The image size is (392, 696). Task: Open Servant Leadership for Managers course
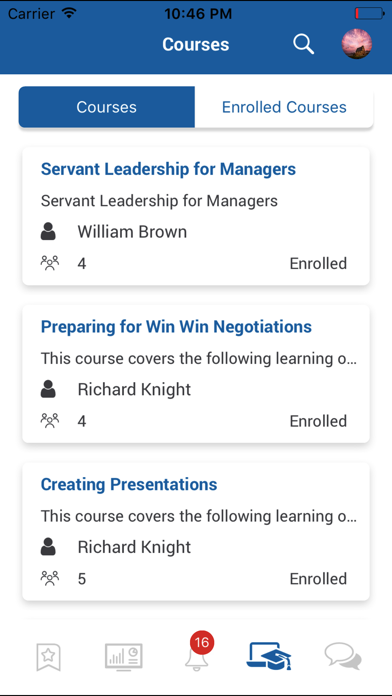coord(168,169)
